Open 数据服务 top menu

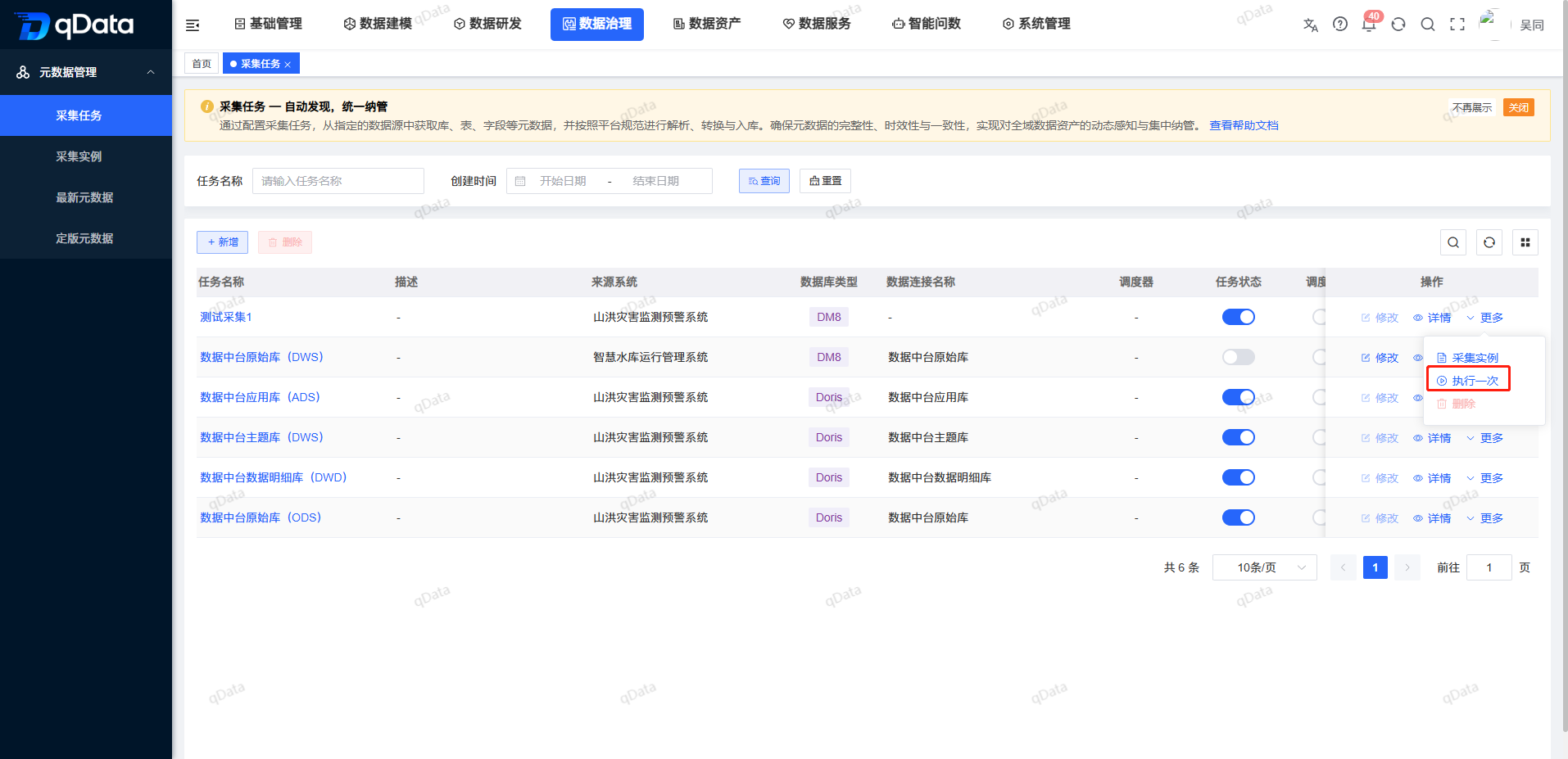coord(817,24)
